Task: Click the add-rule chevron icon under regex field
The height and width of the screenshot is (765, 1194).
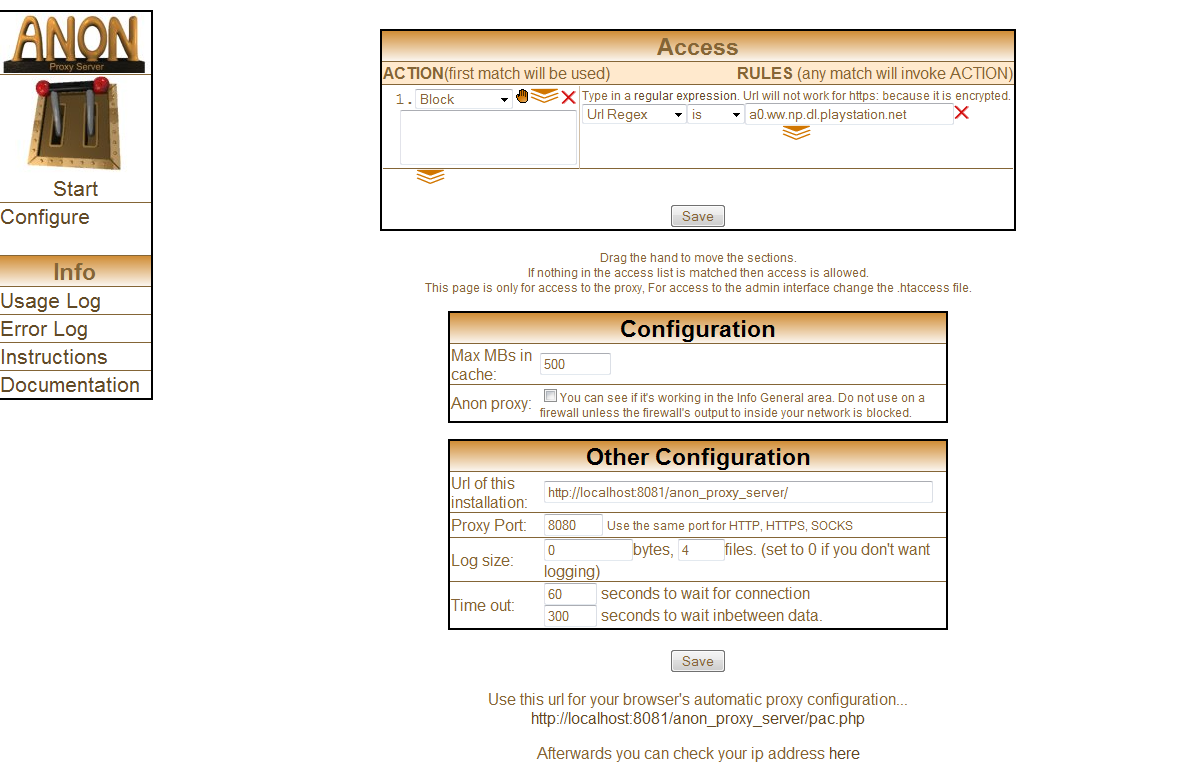Action: point(797,132)
